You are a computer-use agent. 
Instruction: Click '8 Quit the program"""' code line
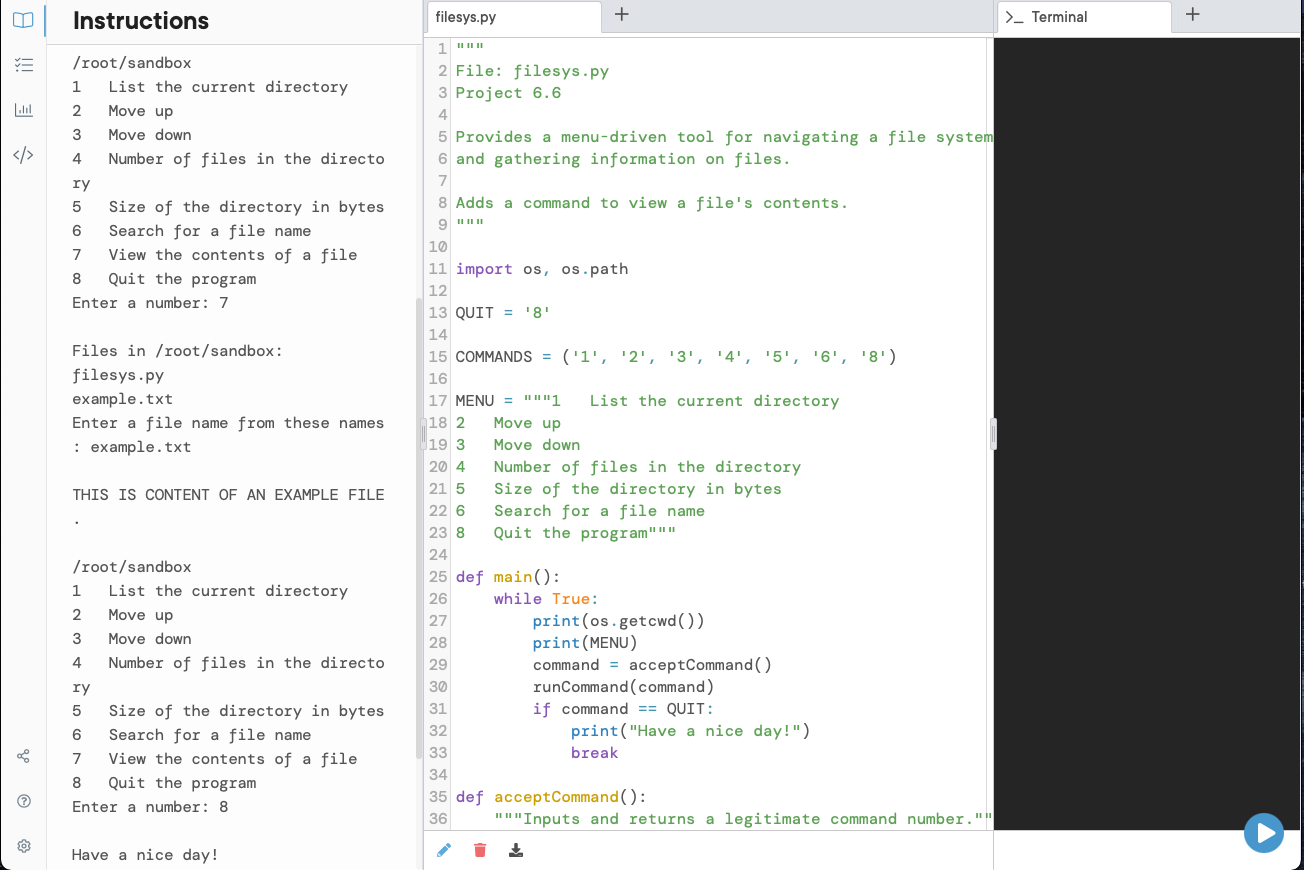click(566, 533)
